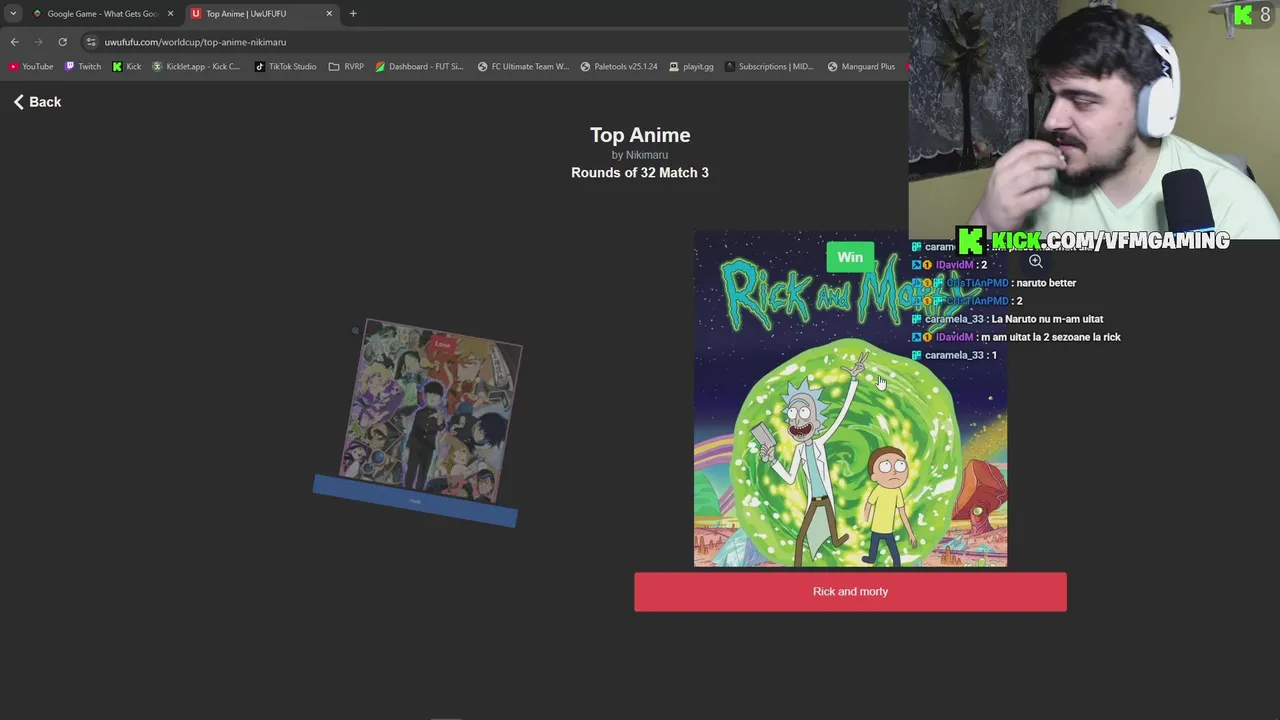Open the Subscriptions bookmark
1280x720 pixels.
[769, 67]
